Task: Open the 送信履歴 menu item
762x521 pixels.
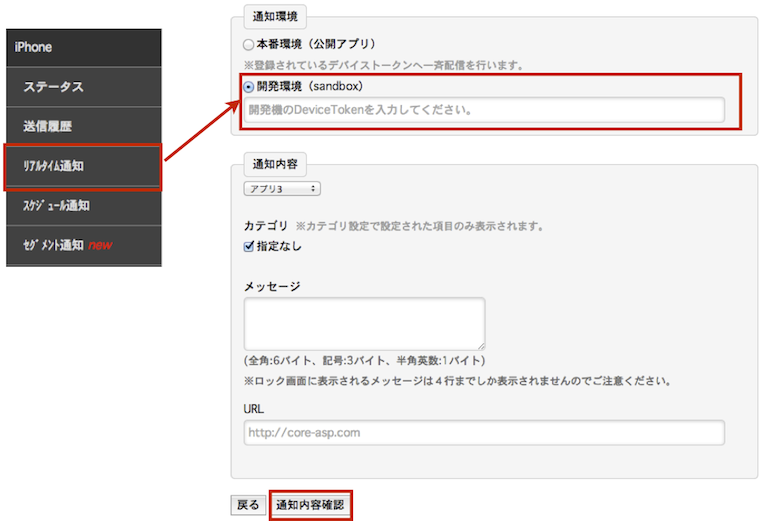Action: [84, 126]
